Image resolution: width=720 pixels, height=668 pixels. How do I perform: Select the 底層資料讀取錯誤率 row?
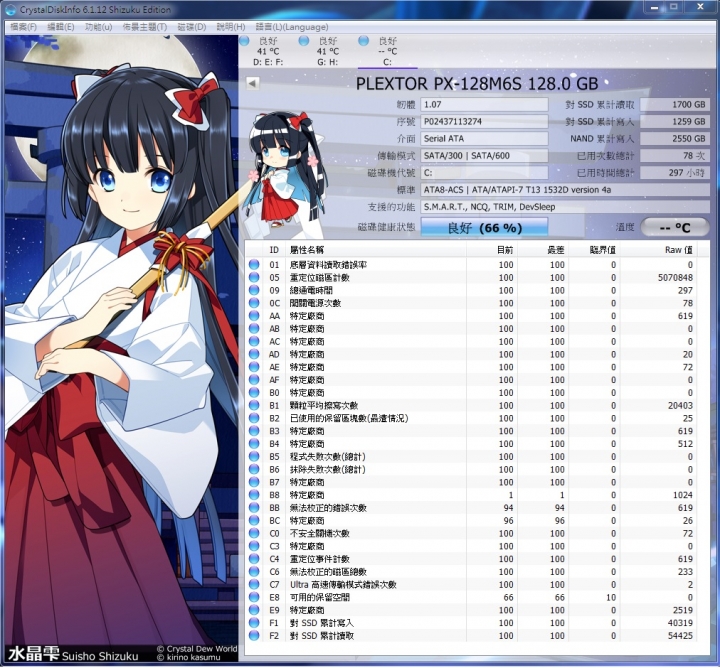[471, 264]
